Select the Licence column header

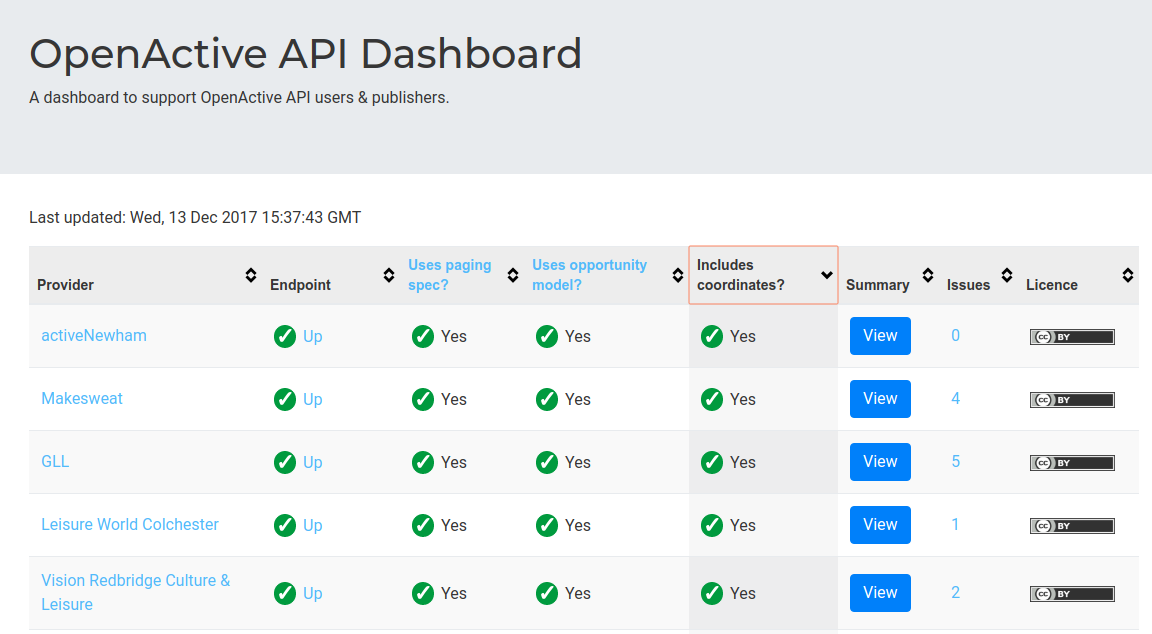click(x=1052, y=285)
